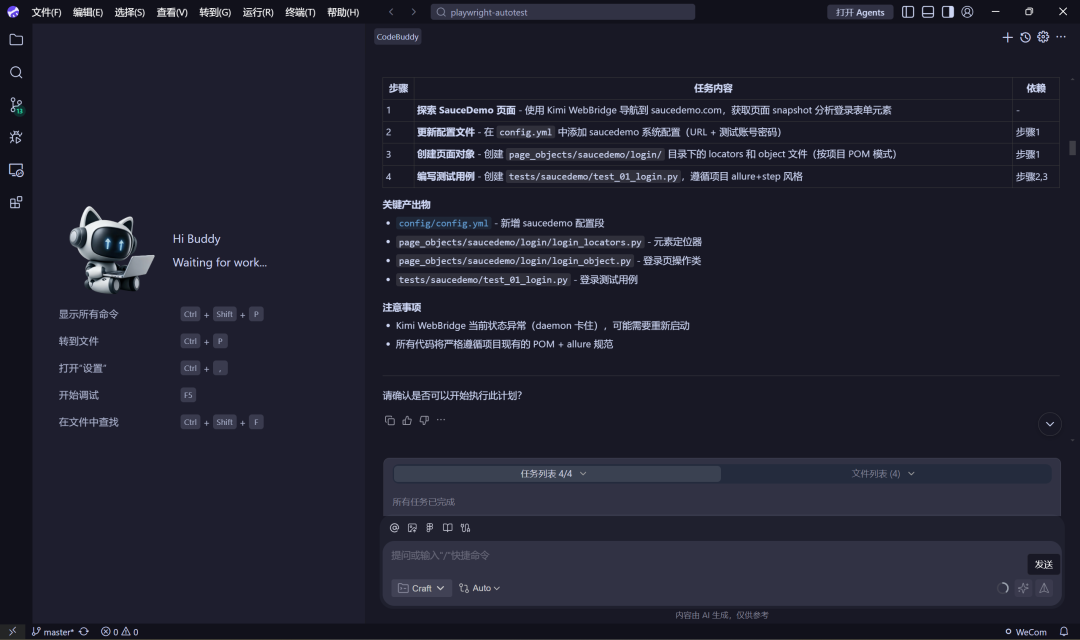Expand the 文件列表 (4) section

pos(884,474)
